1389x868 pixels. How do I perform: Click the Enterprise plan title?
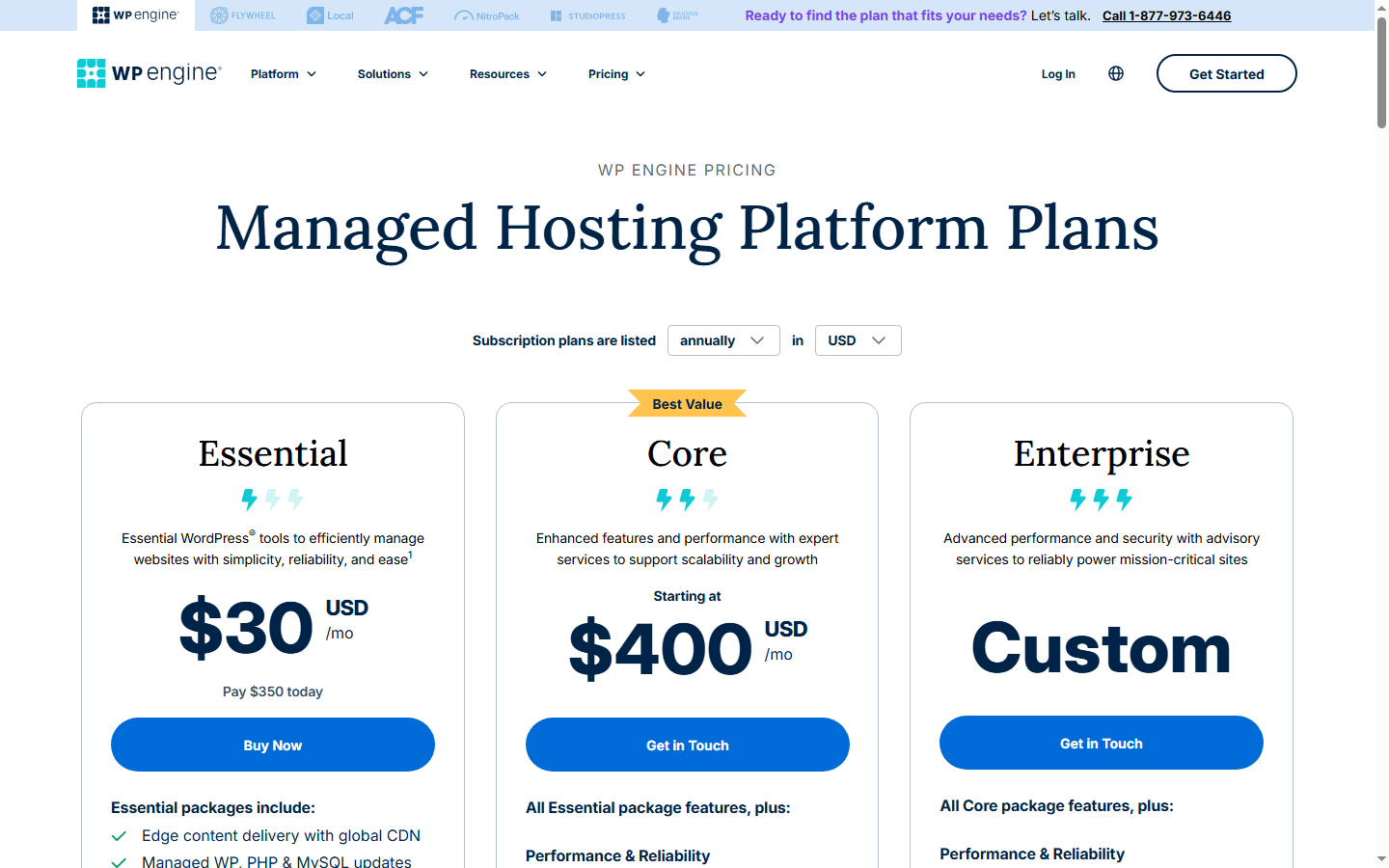coord(1101,453)
